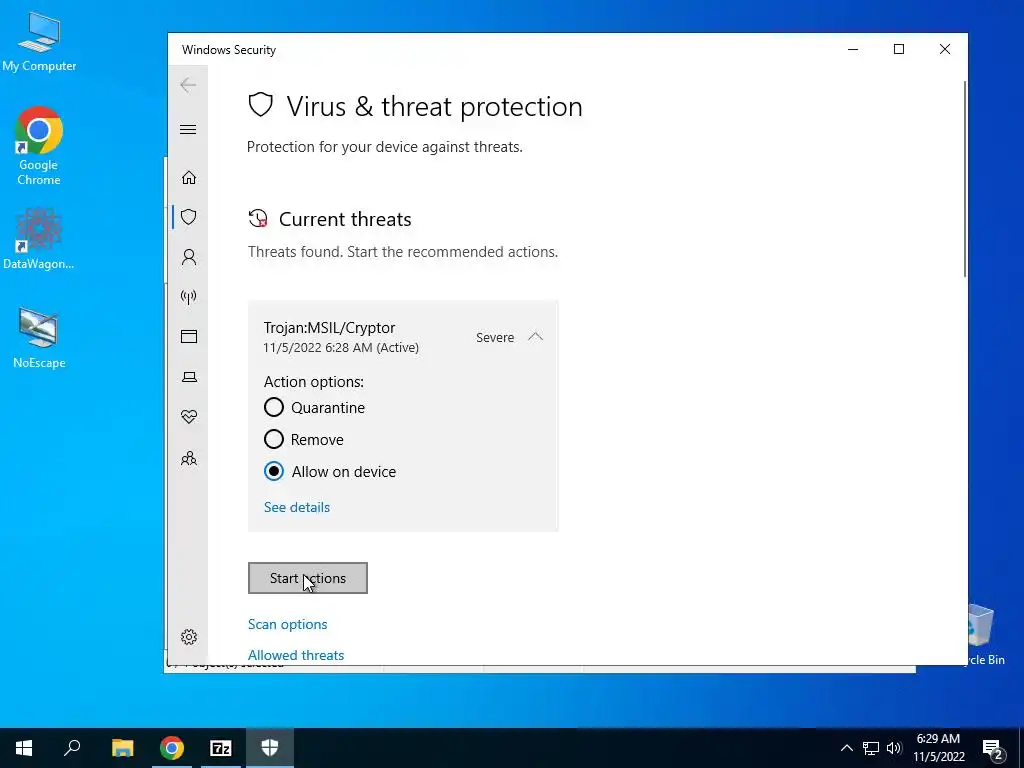1024x768 pixels.
Task: Click Windows Security taskbar shield button
Action: point(270,748)
